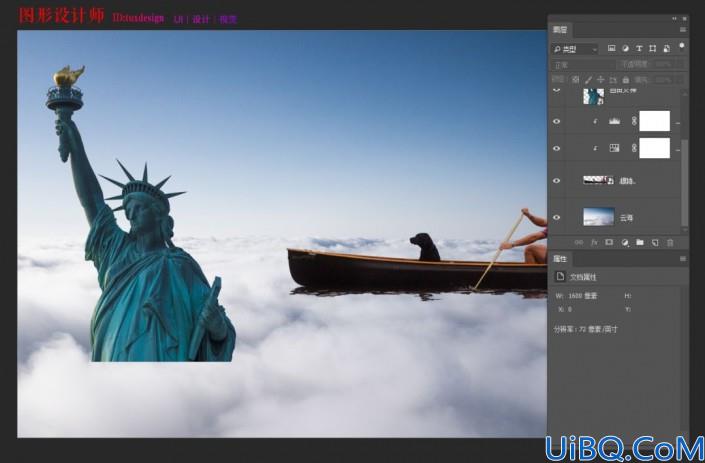The image size is (705, 463).
Task: Add a layer mask
Action: 609,243
